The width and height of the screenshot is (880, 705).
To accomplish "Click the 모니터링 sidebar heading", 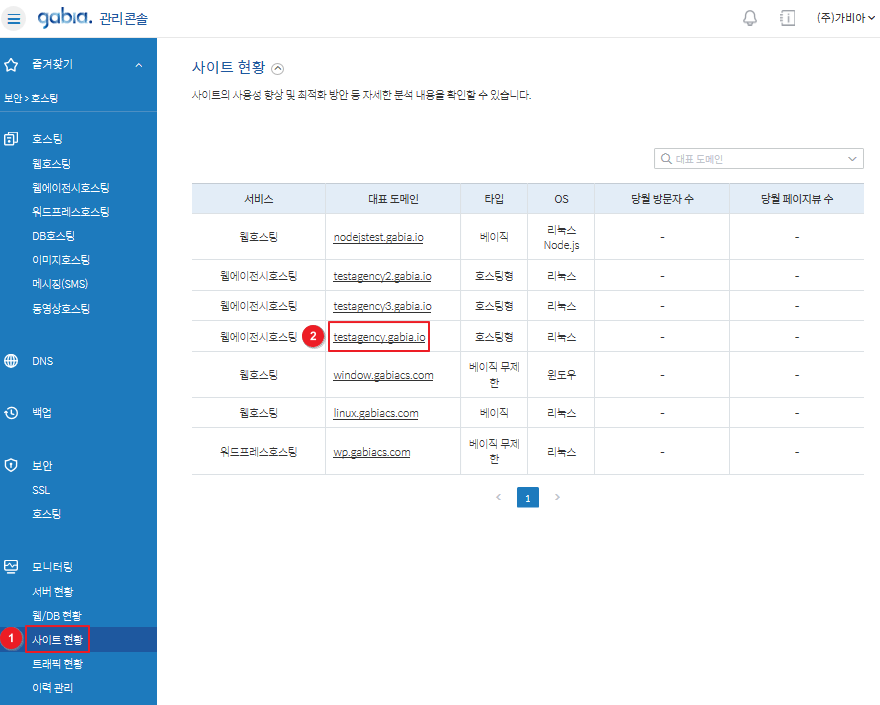I will [x=52, y=566].
